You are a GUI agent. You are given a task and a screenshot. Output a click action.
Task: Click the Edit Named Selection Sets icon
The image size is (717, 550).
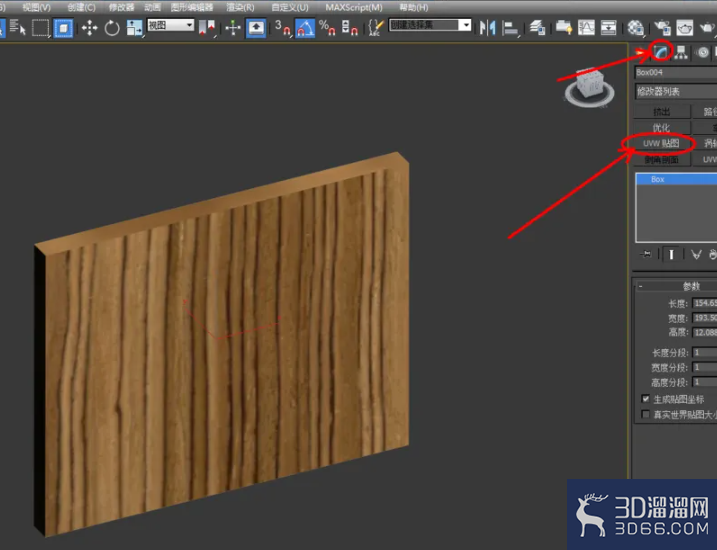point(375,28)
